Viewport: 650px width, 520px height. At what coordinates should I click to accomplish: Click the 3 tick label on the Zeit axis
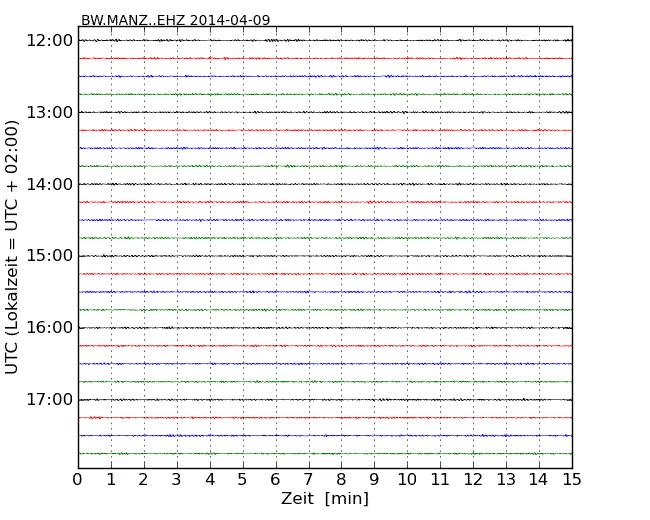tap(177, 479)
